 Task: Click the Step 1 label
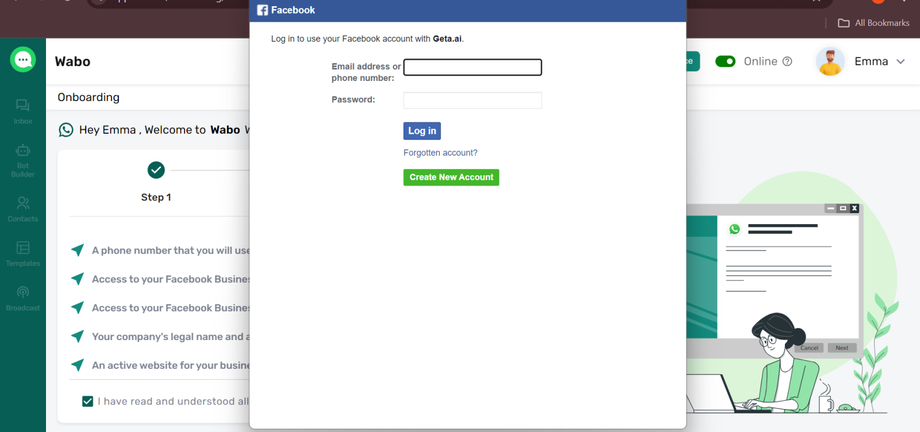(x=156, y=197)
